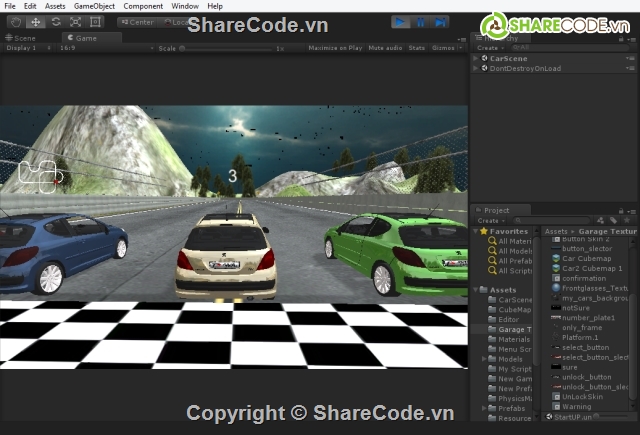This screenshot has width=640, height=435.
Task: Select the frontglasses_Texture material asset
Action: 590,288
